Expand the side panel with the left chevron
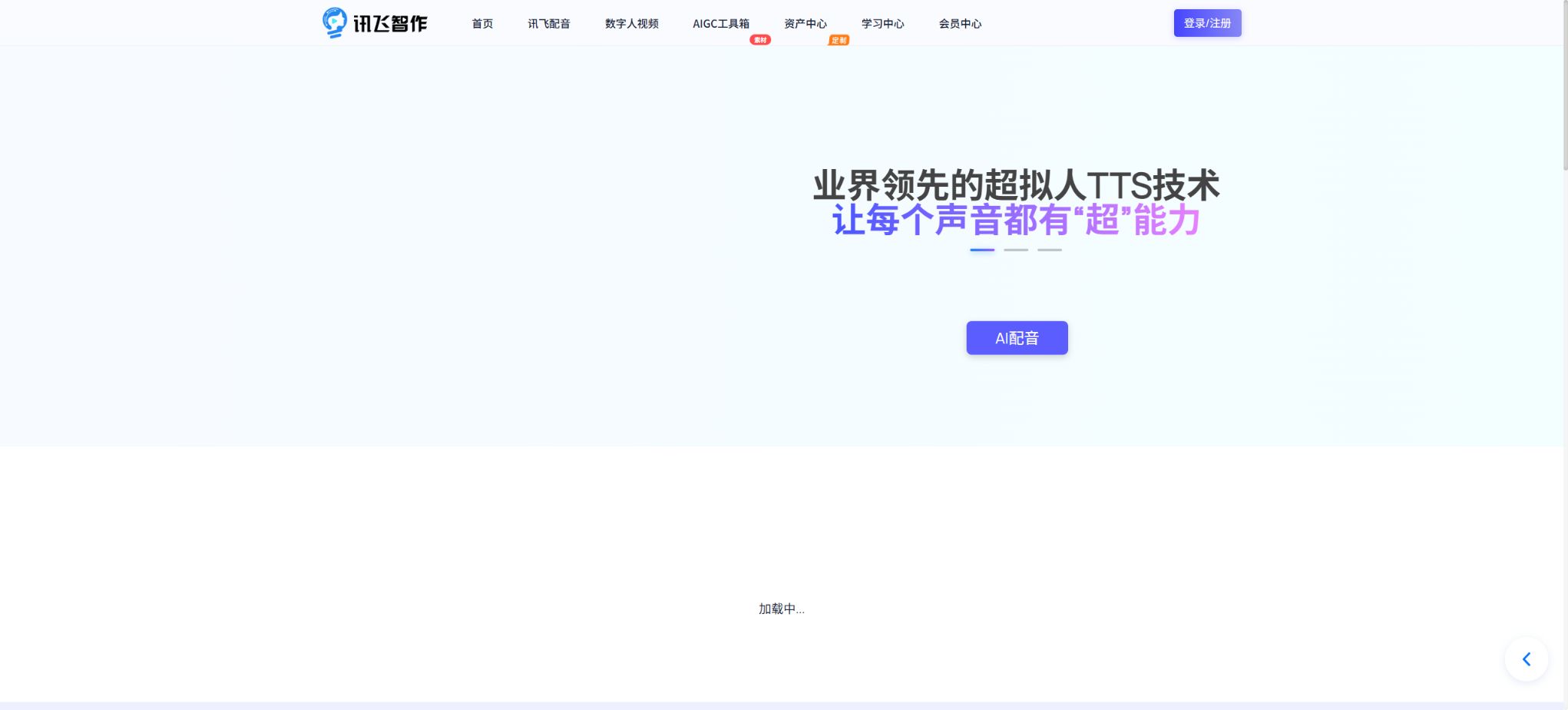The image size is (1568, 710). [1527, 659]
